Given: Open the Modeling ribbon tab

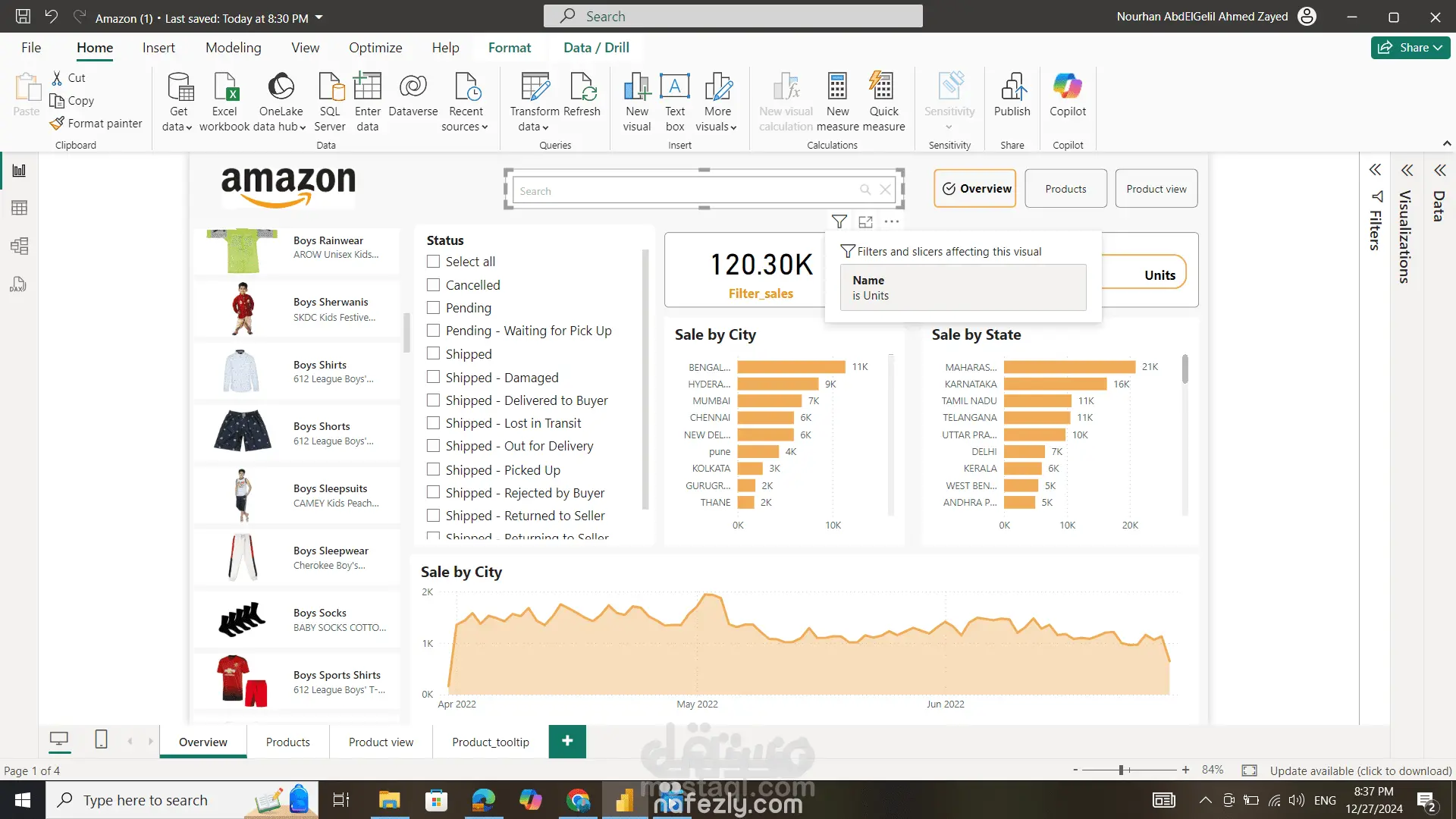Looking at the screenshot, I should [233, 48].
